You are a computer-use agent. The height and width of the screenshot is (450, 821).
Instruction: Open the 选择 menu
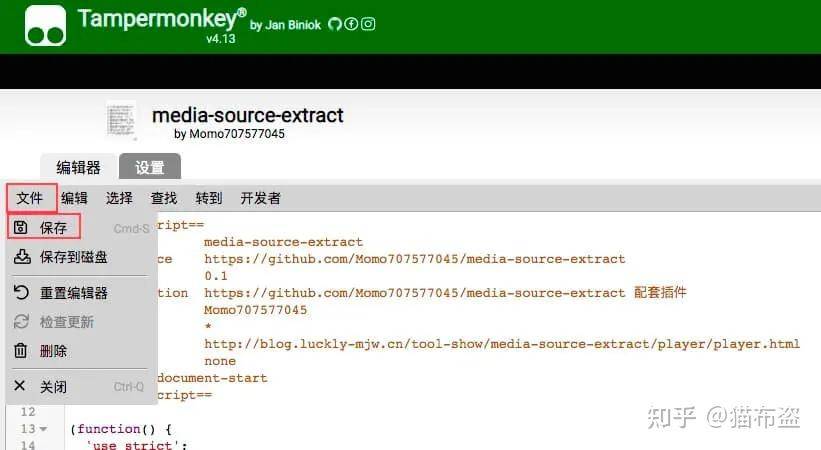coord(119,198)
